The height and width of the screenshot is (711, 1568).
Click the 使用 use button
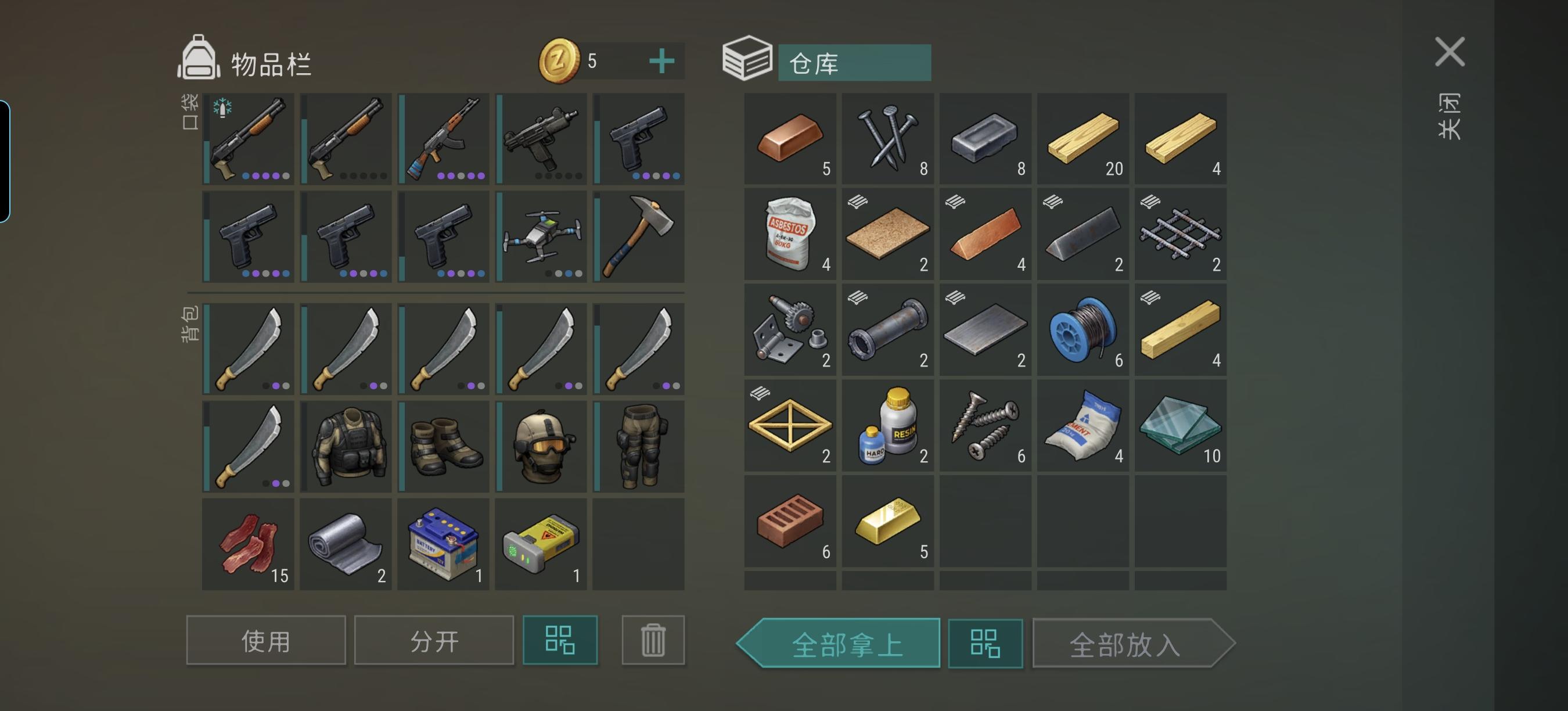click(266, 640)
